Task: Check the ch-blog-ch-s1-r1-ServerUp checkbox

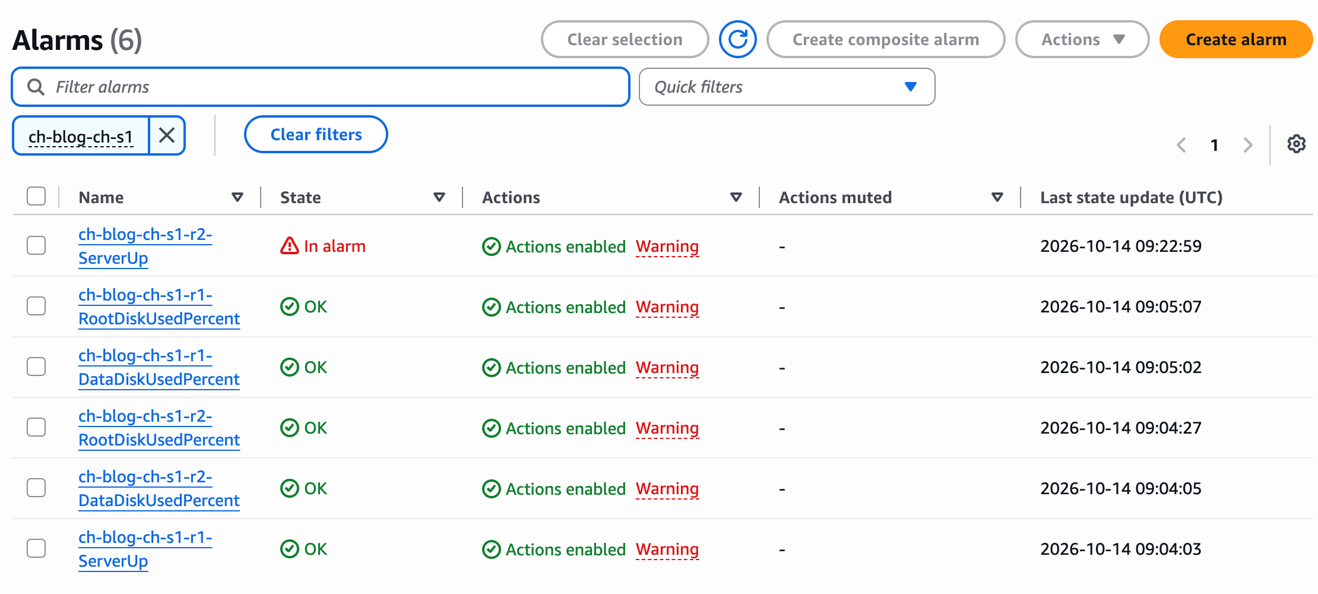Action: point(36,548)
